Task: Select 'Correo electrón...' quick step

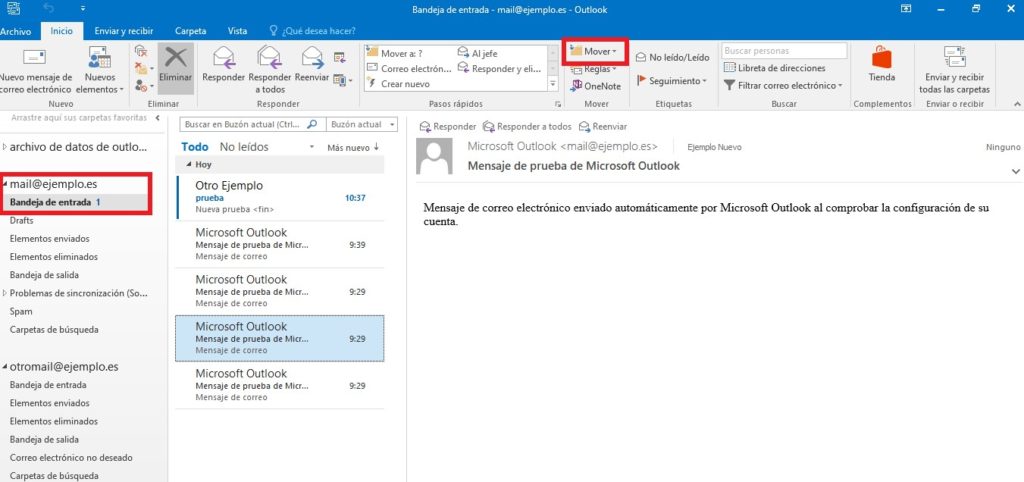Action: (409, 68)
